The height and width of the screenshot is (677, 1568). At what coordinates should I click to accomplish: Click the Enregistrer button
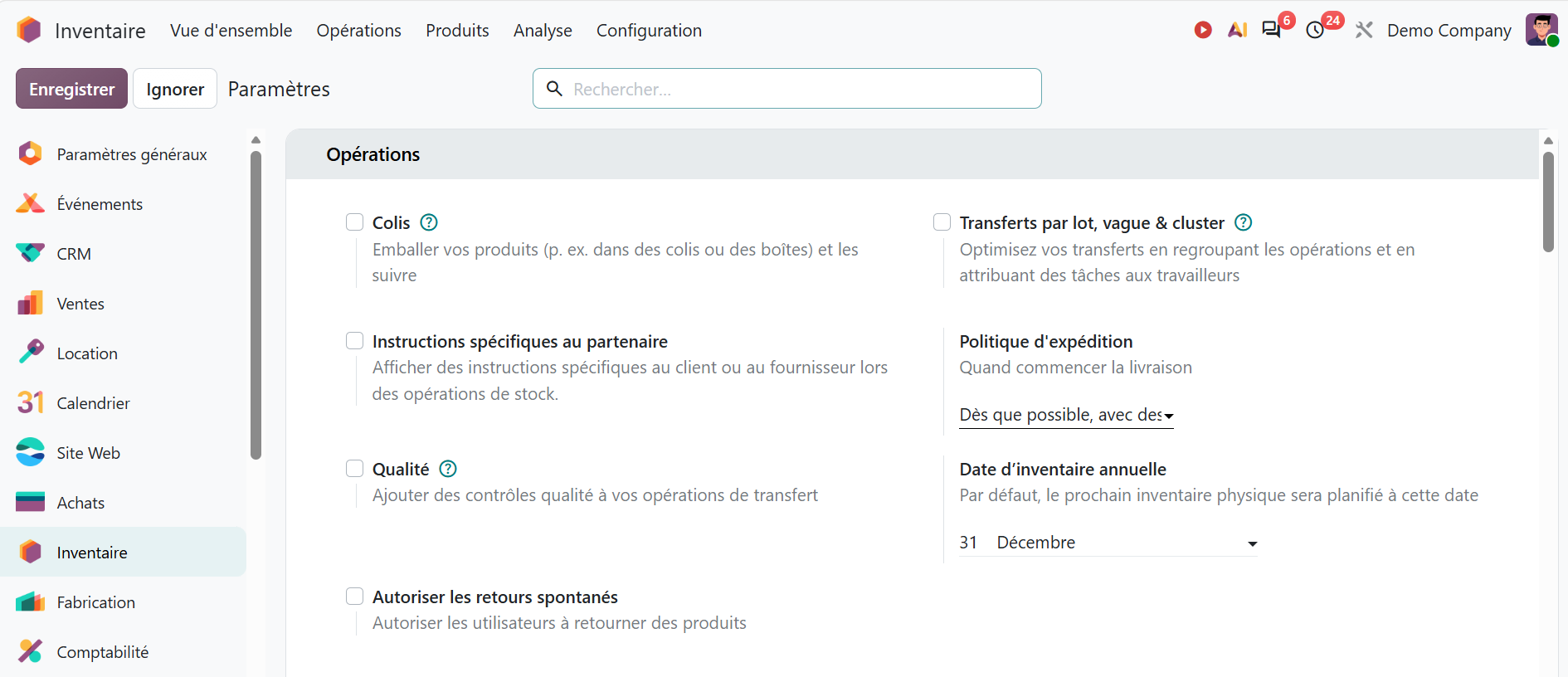click(72, 89)
